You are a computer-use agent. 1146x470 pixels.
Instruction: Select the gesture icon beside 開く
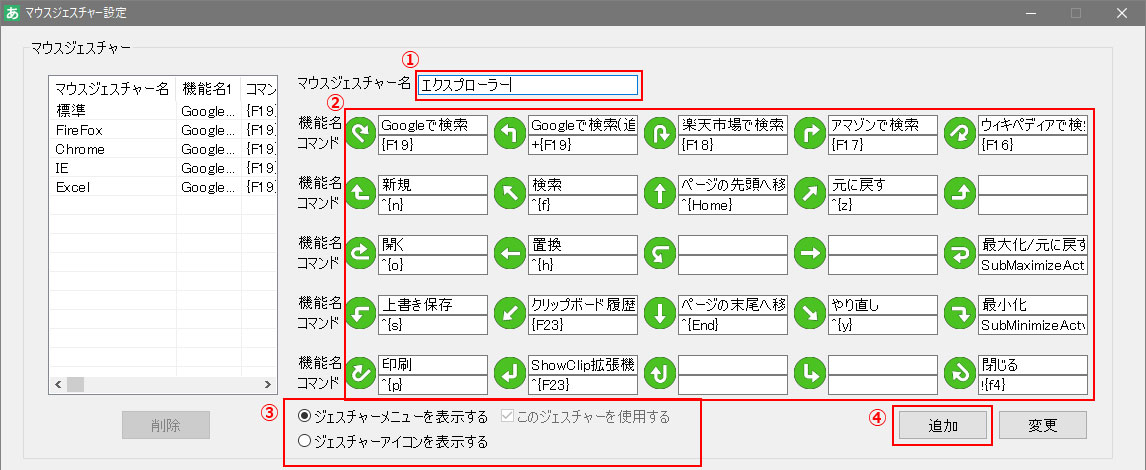(x=360, y=253)
